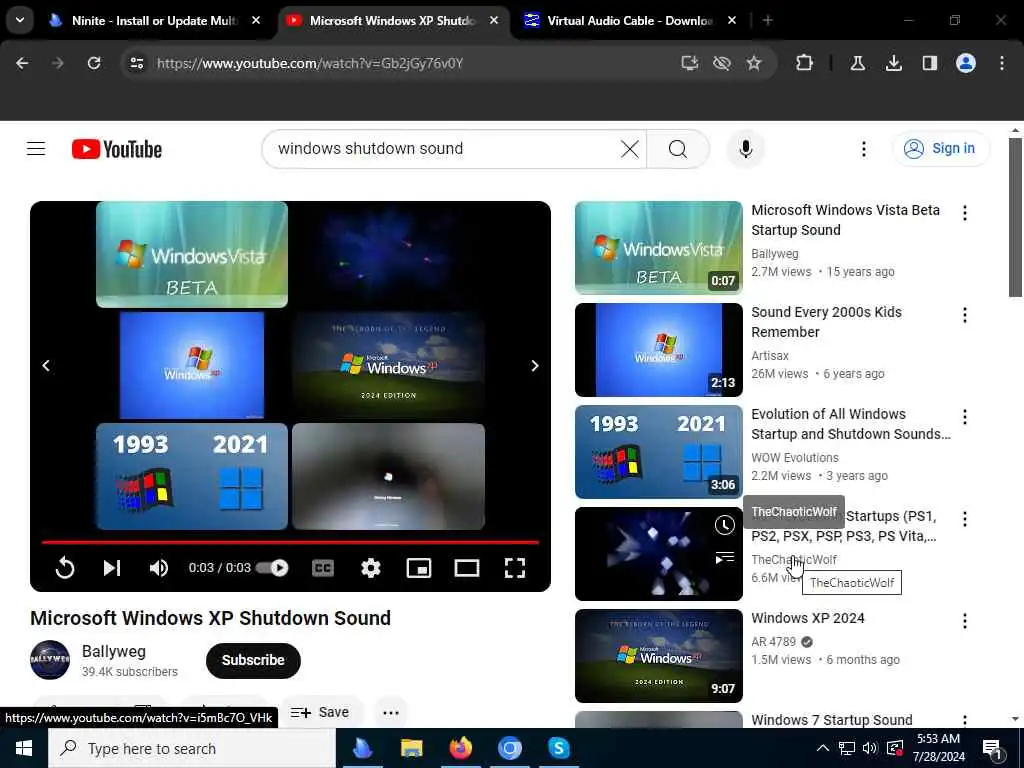Go to YouTube home via logo

[x=117, y=149]
